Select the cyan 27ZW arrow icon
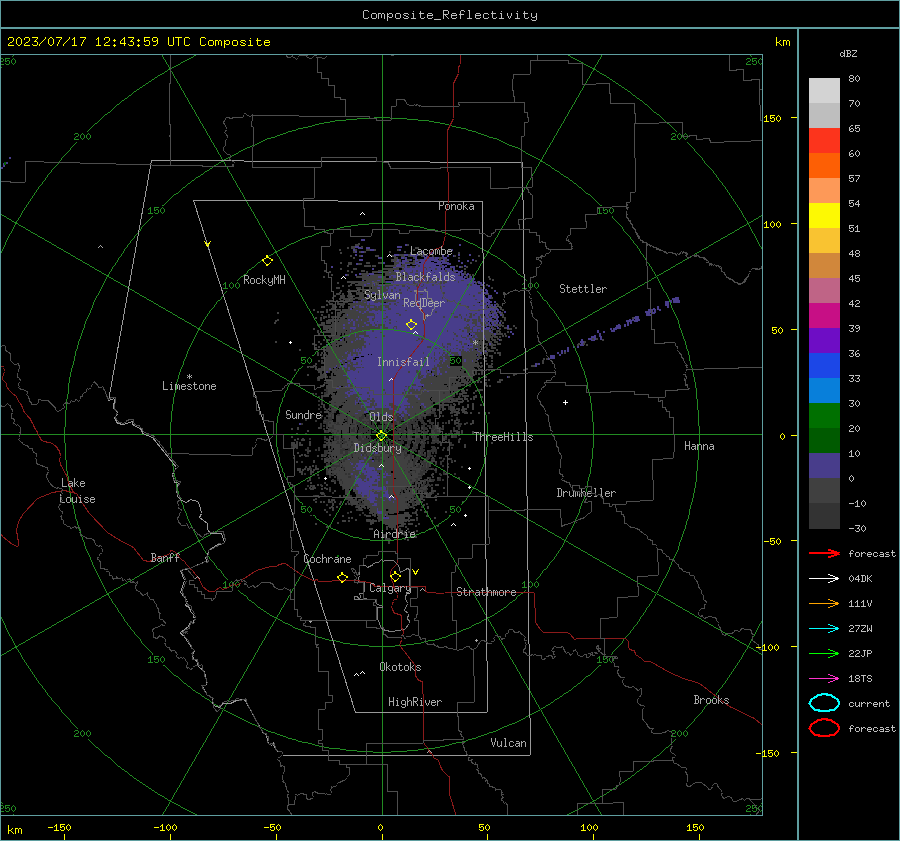This screenshot has height=841, width=900. click(824, 628)
